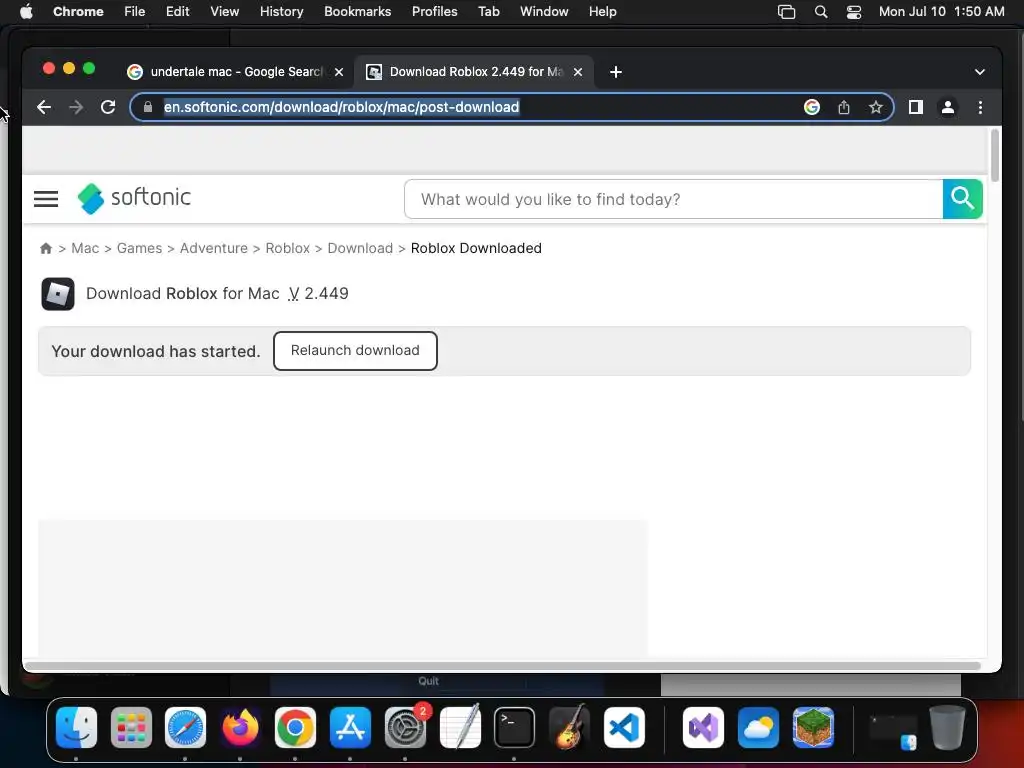The width and height of the screenshot is (1024, 768).
Task: Open Weather app from the dock
Action: point(758,727)
